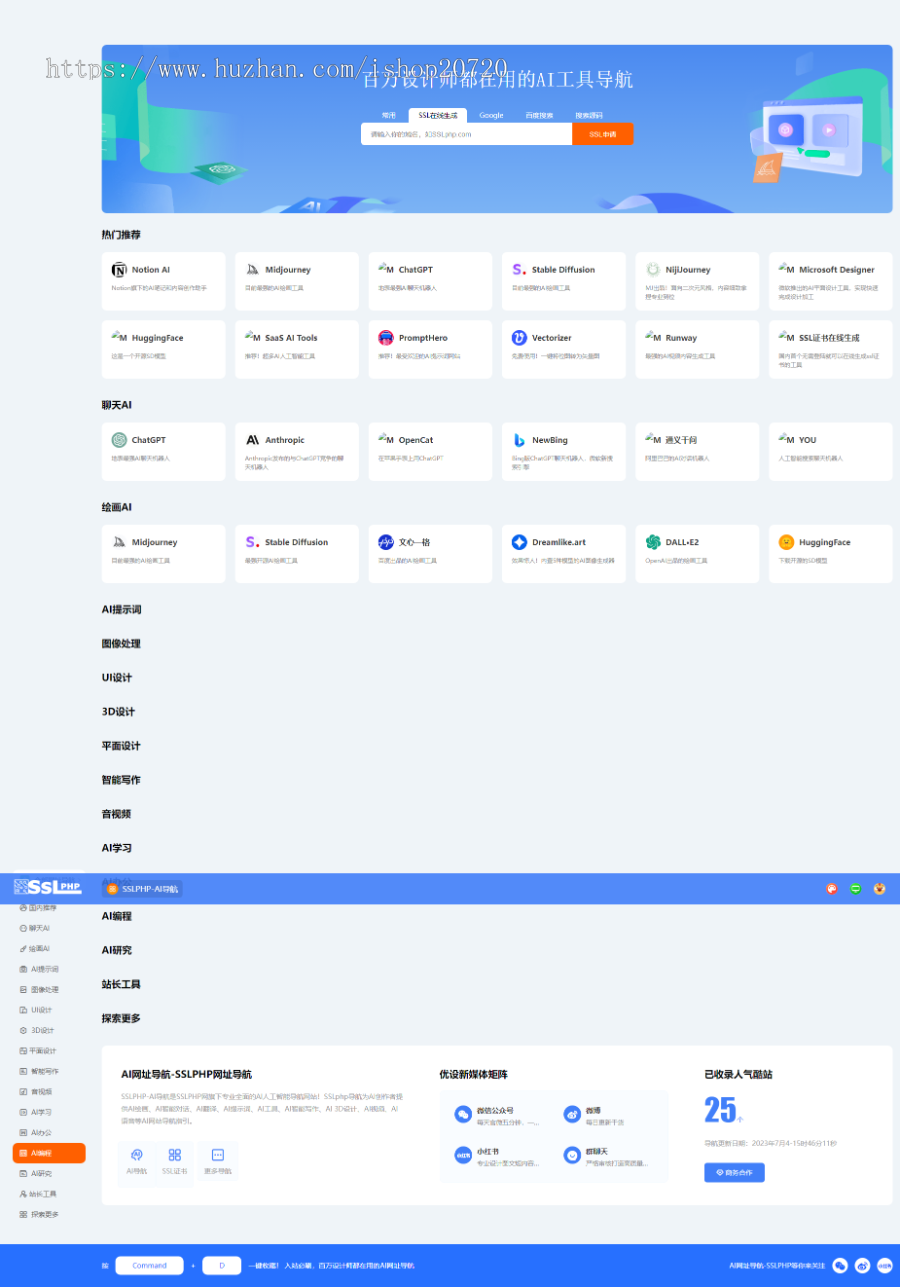Open the OpenCat card

pos(430,451)
